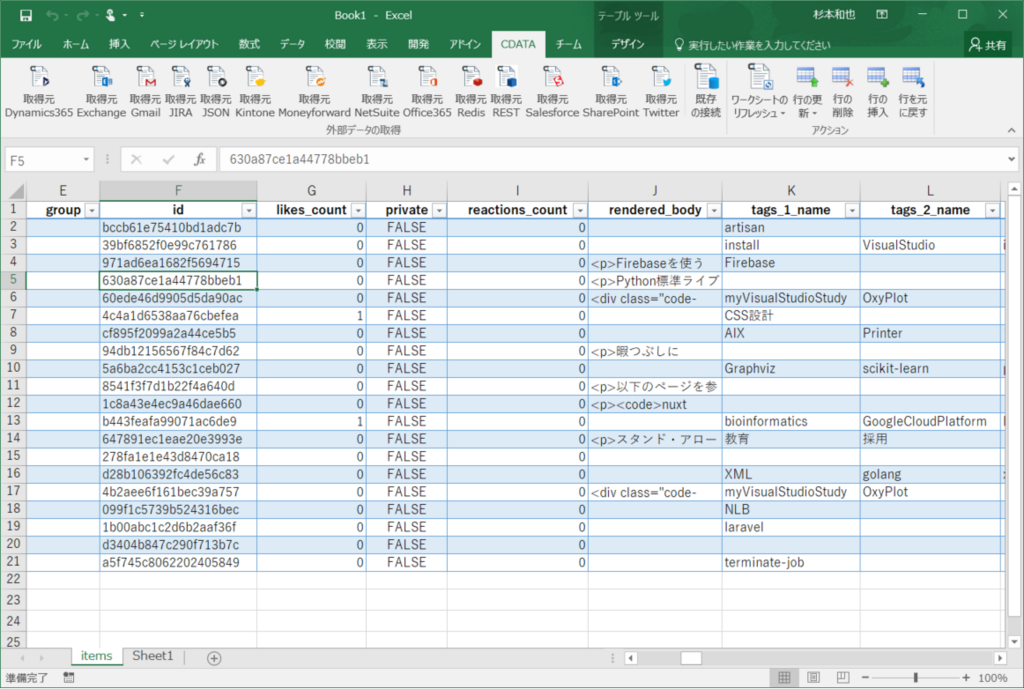Click the delete rows (行の削除) icon

[x=842, y=91]
